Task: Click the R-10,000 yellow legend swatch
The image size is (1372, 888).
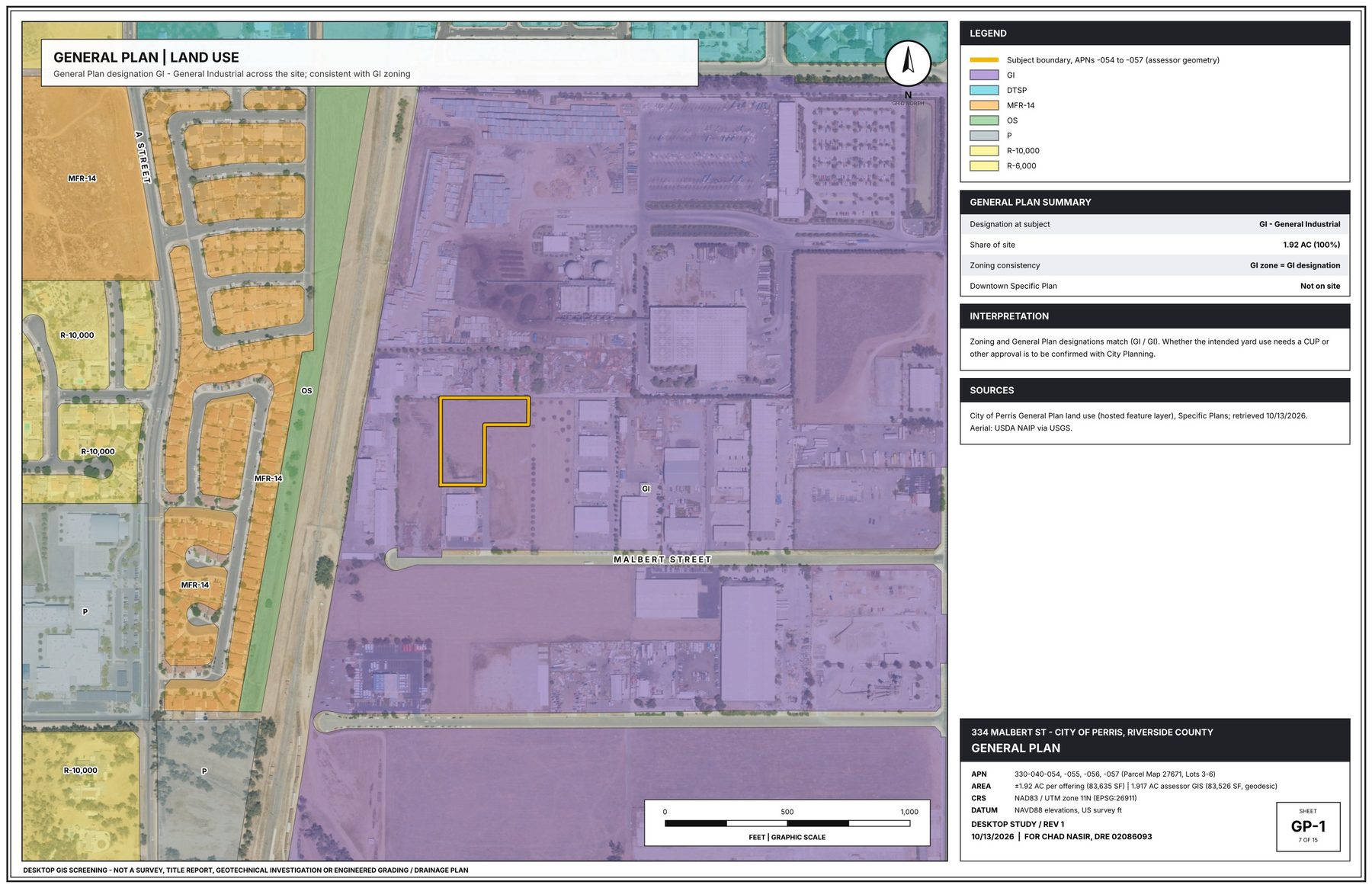Action: tap(983, 151)
